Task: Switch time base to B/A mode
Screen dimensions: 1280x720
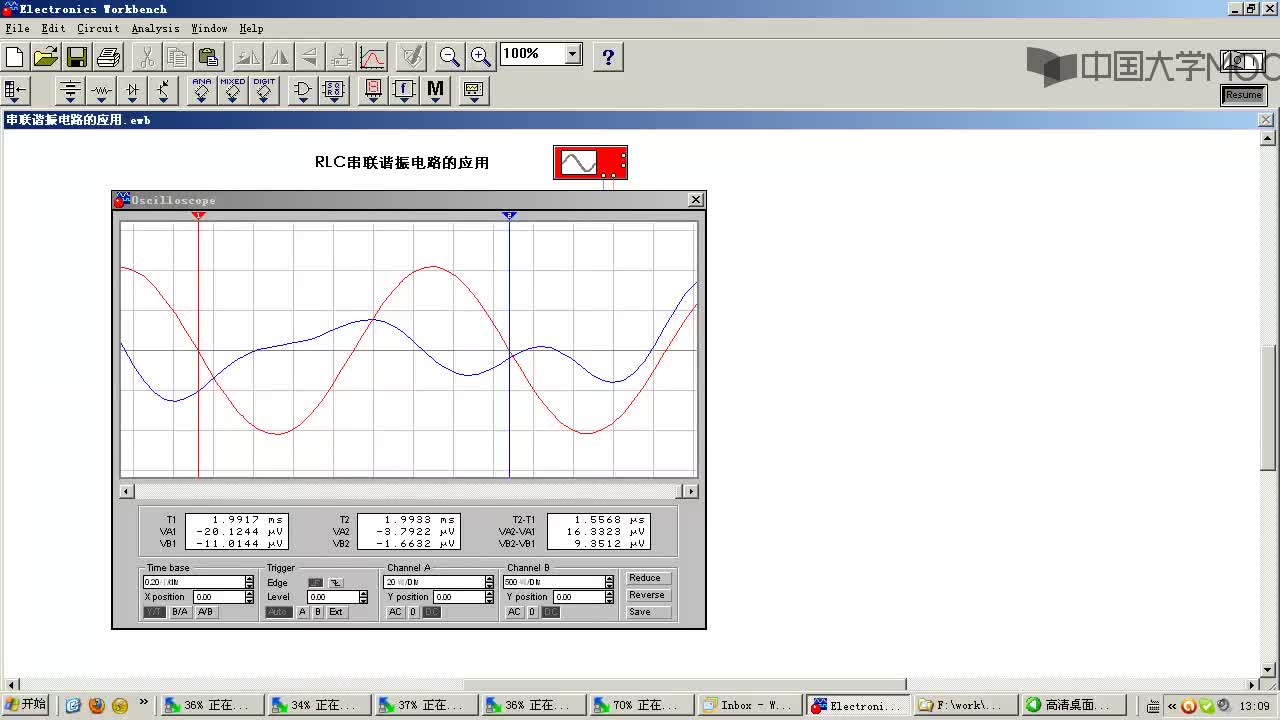Action: [x=180, y=612]
